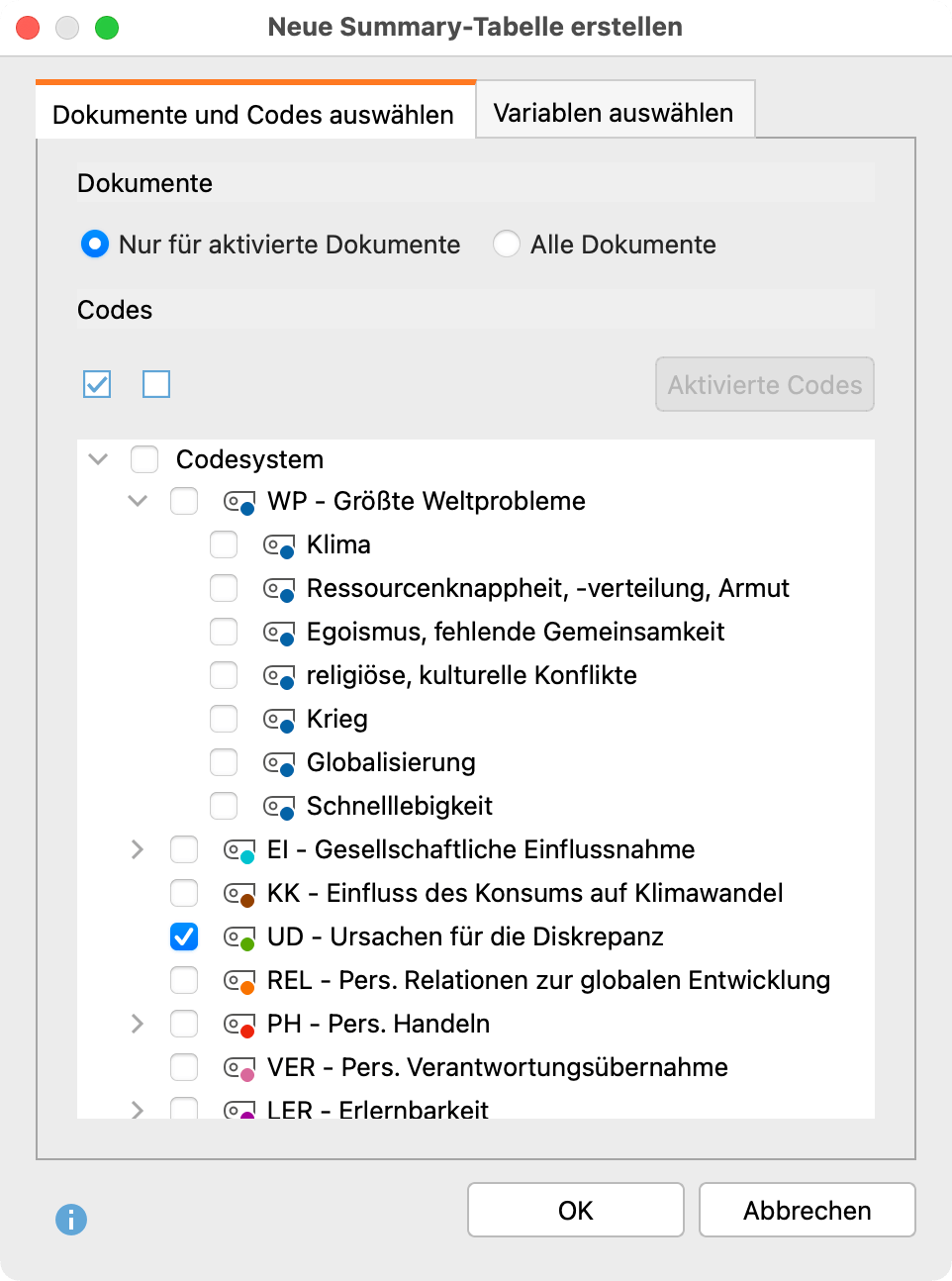Expand the LER - Erlernbarkeit node
This screenshot has width=952, height=1281.
click(x=138, y=1110)
